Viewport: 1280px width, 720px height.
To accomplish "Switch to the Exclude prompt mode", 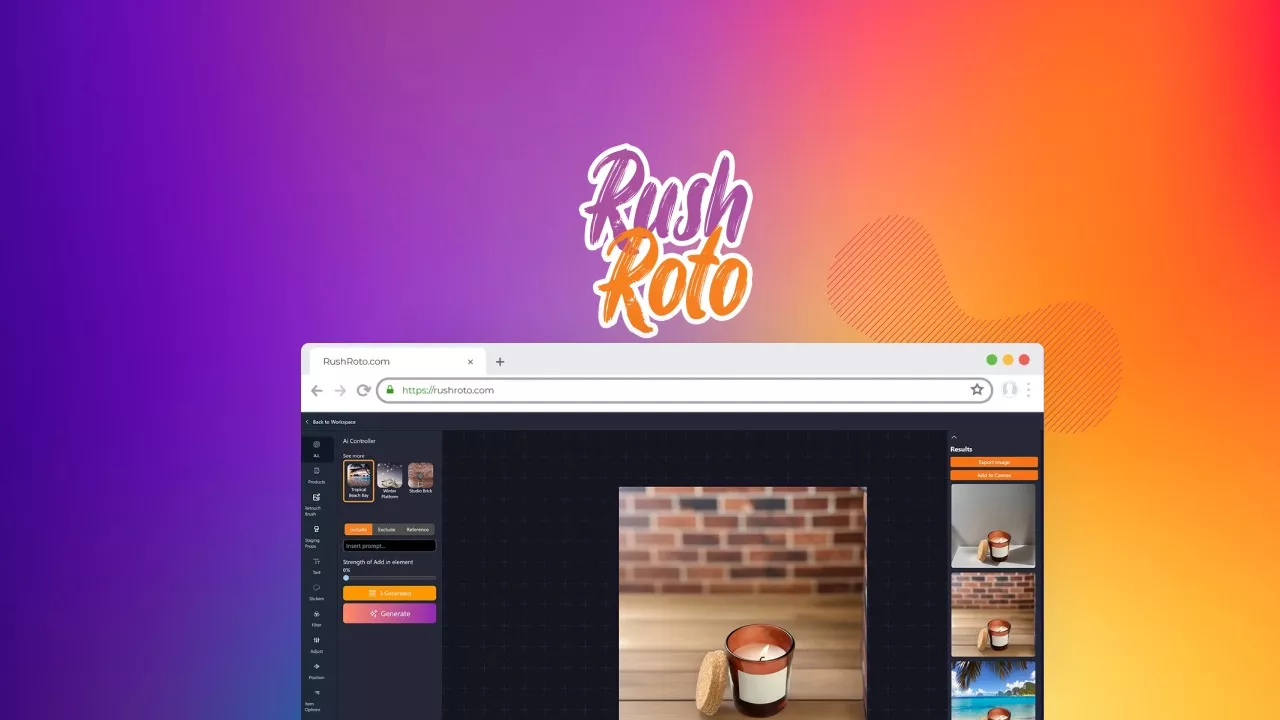I will coord(386,529).
